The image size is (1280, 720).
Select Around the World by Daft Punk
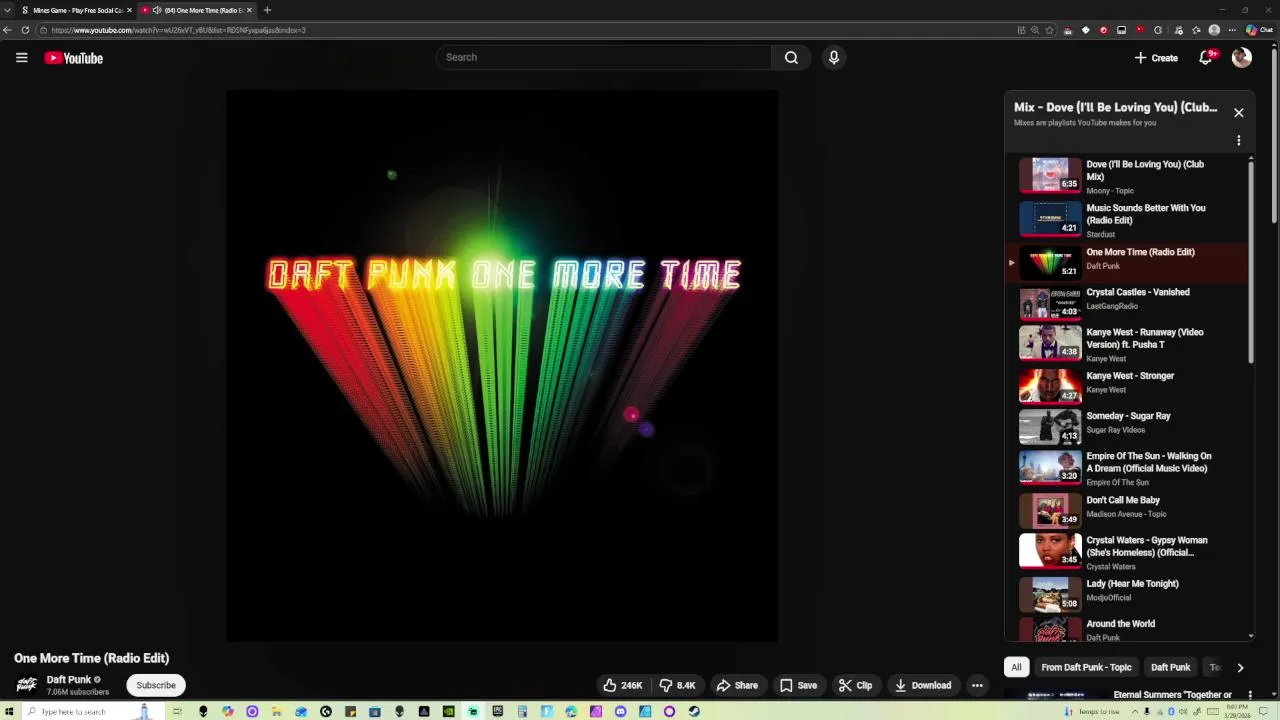1126,628
